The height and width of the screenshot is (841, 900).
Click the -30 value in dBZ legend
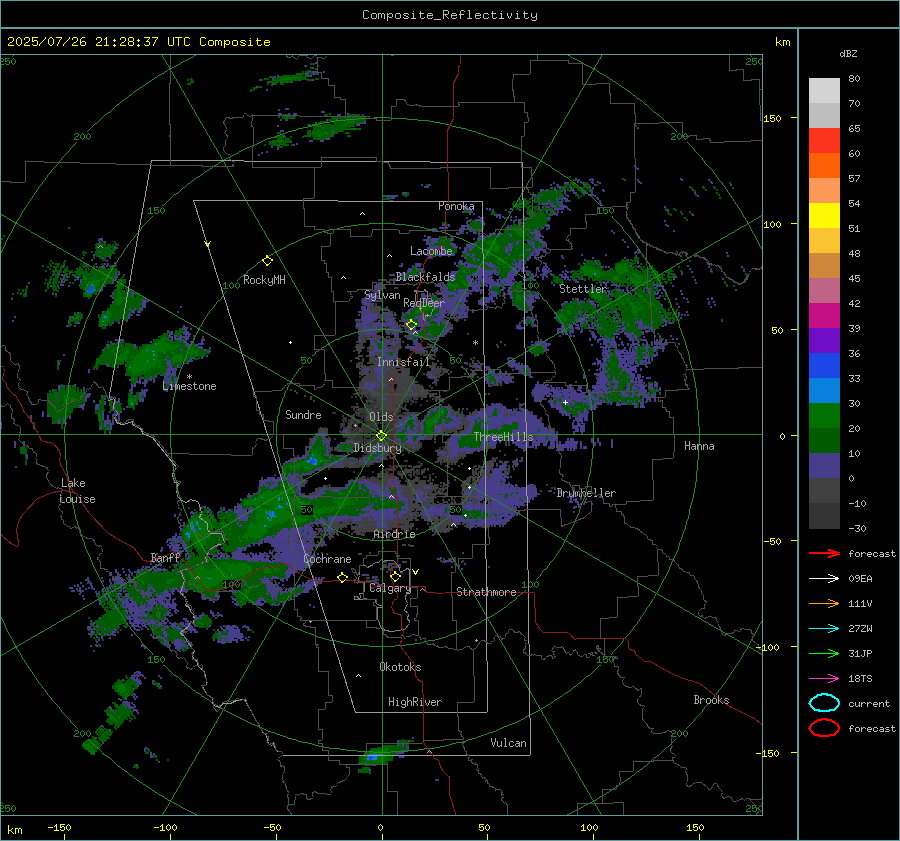[857, 528]
